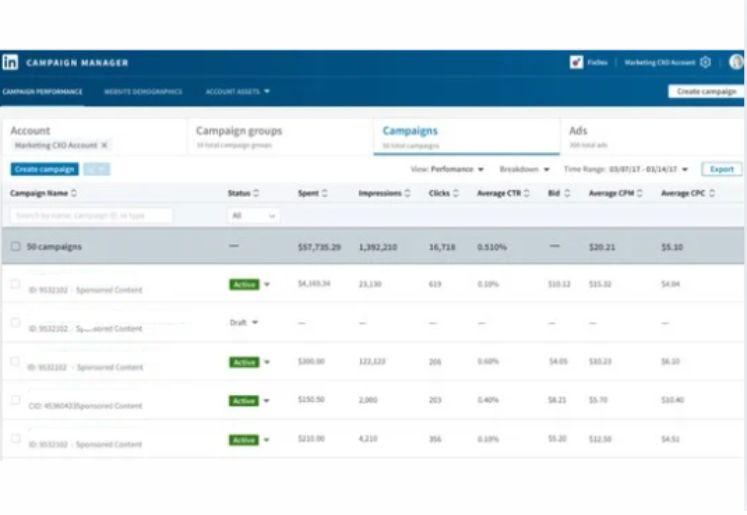Sort by Average CPC column arrows
The height and width of the screenshot is (515, 747).
pos(712,193)
